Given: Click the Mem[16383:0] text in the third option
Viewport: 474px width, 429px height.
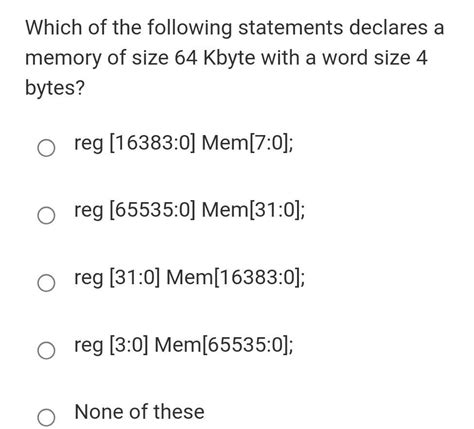Looking at the screenshot, I should point(235,278).
